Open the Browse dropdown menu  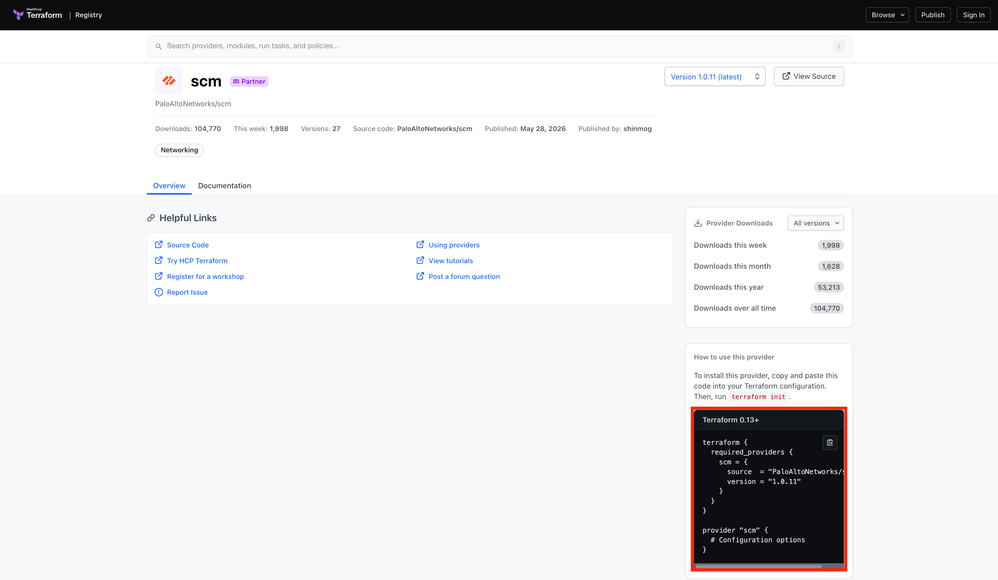pyautogui.click(x=887, y=15)
